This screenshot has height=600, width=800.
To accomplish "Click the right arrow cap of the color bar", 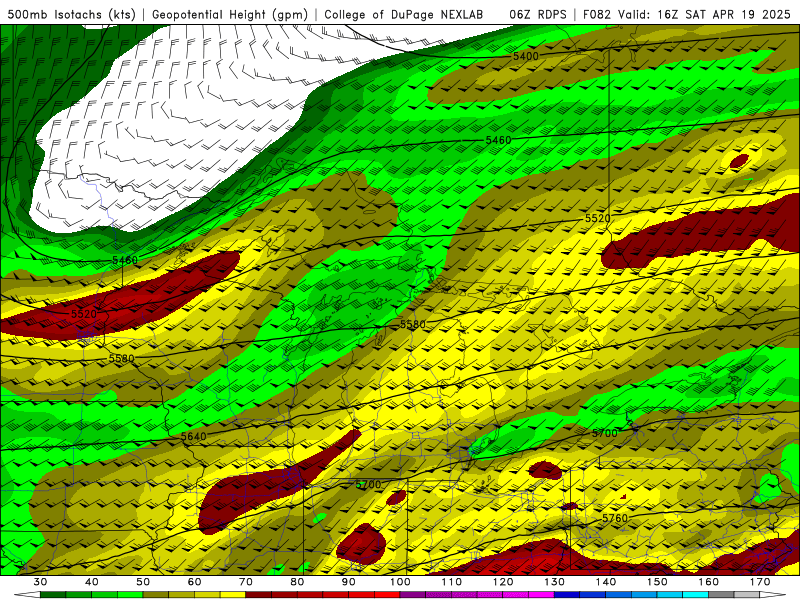I will (773, 595).
